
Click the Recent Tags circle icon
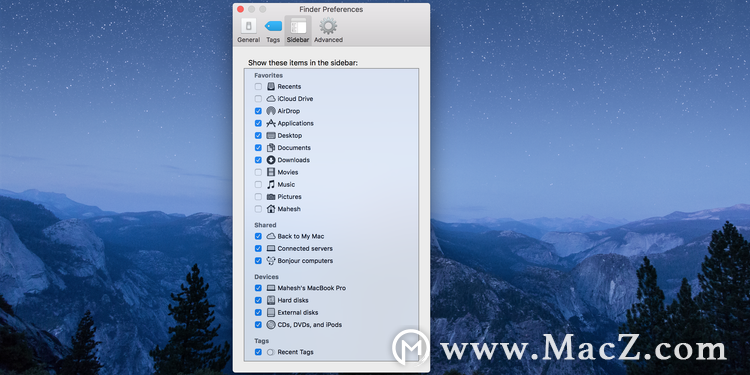coord(271,353)
